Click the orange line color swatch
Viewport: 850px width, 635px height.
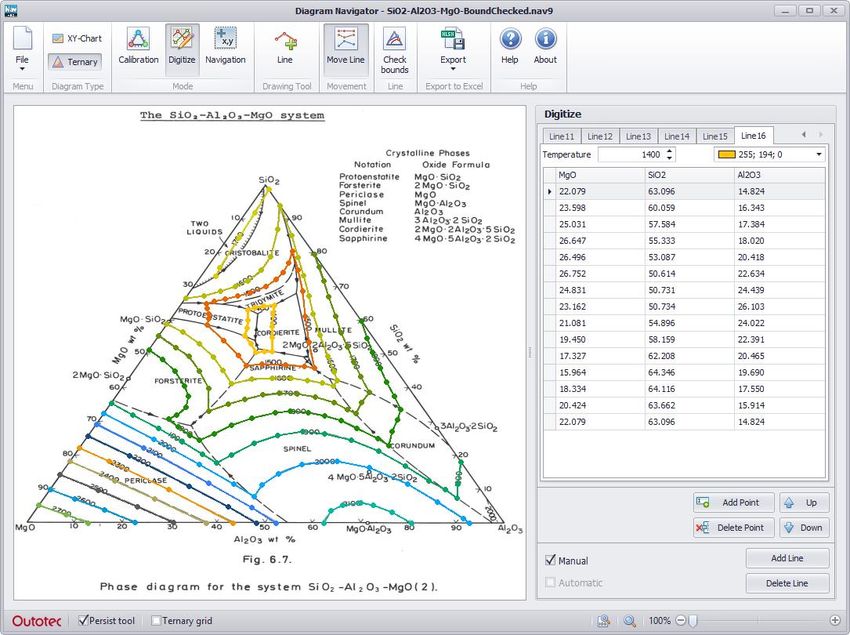tap(726, 155)
